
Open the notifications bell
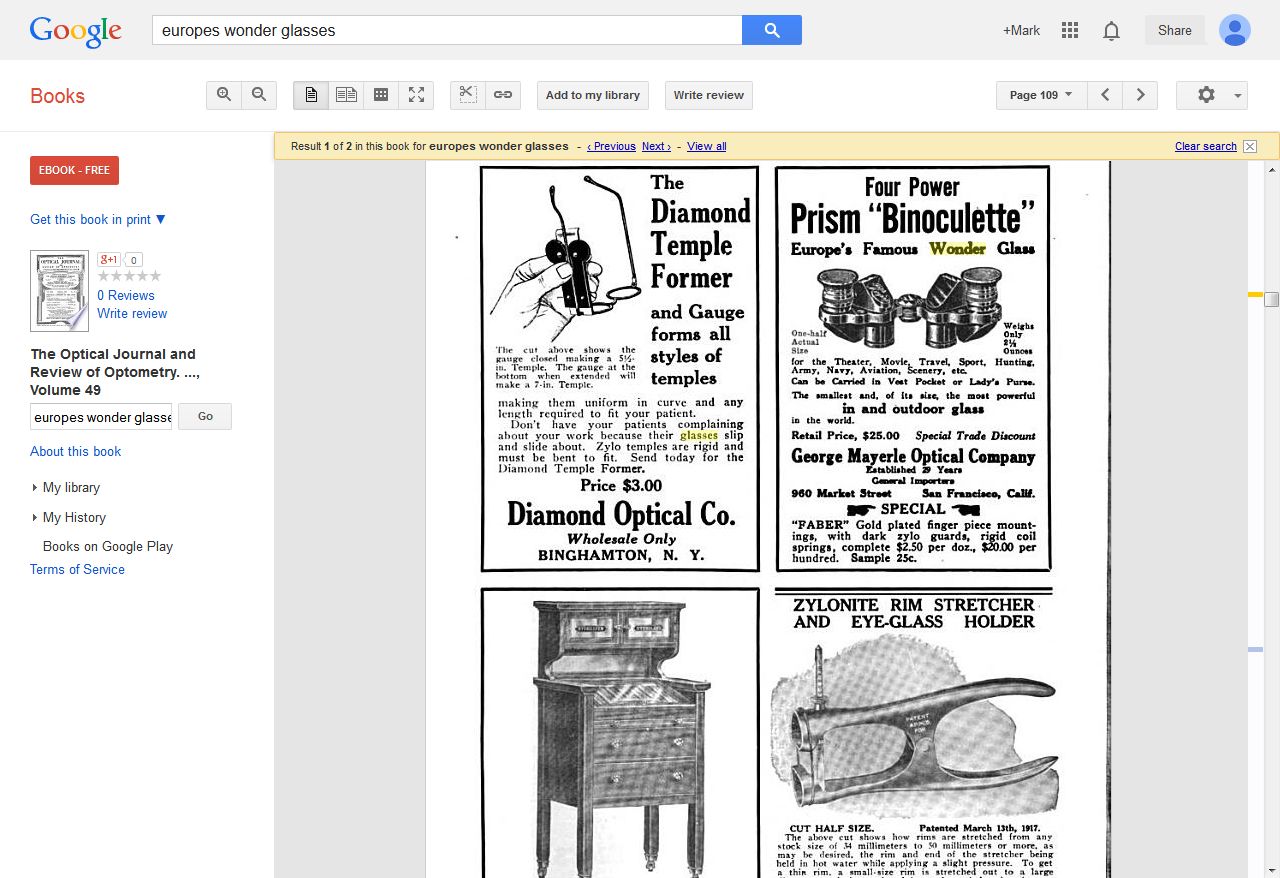coord(1111,31)
